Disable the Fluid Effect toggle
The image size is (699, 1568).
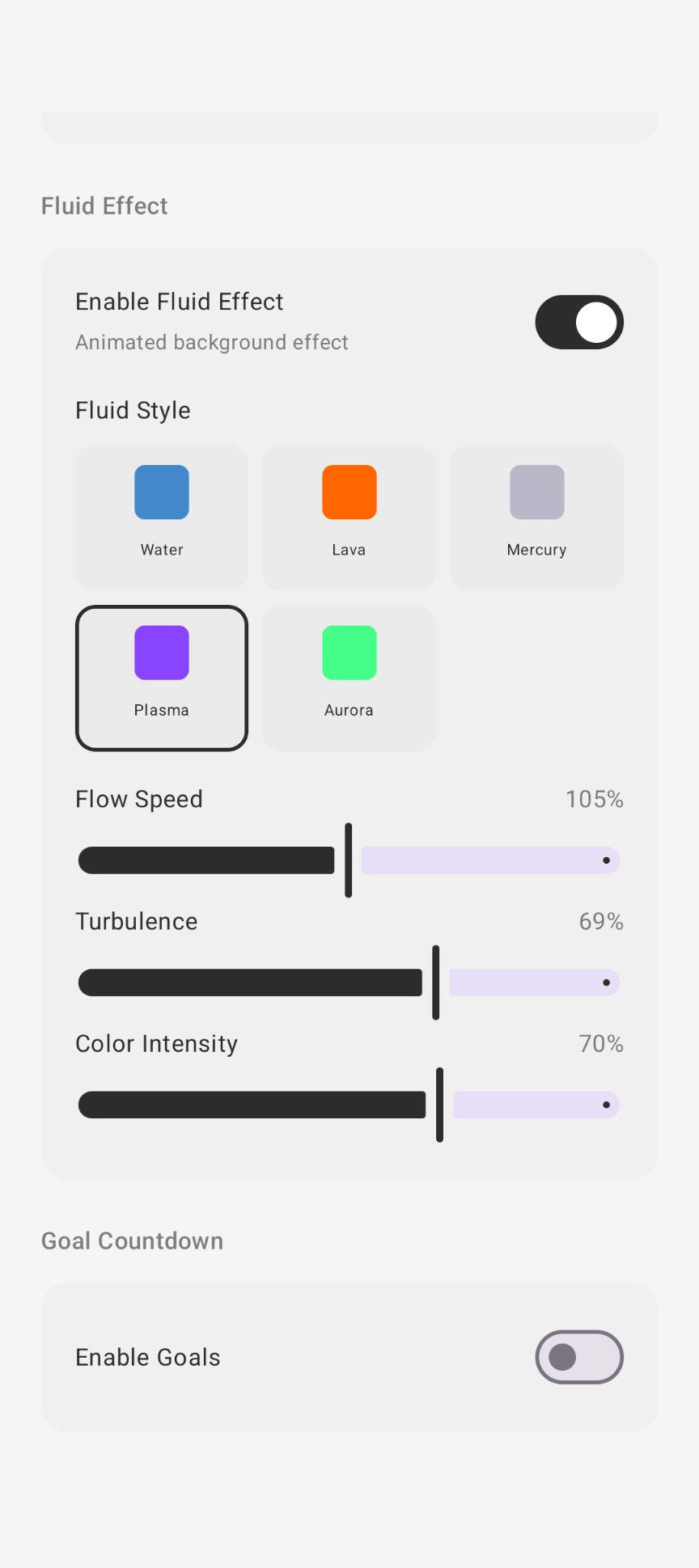579,322
